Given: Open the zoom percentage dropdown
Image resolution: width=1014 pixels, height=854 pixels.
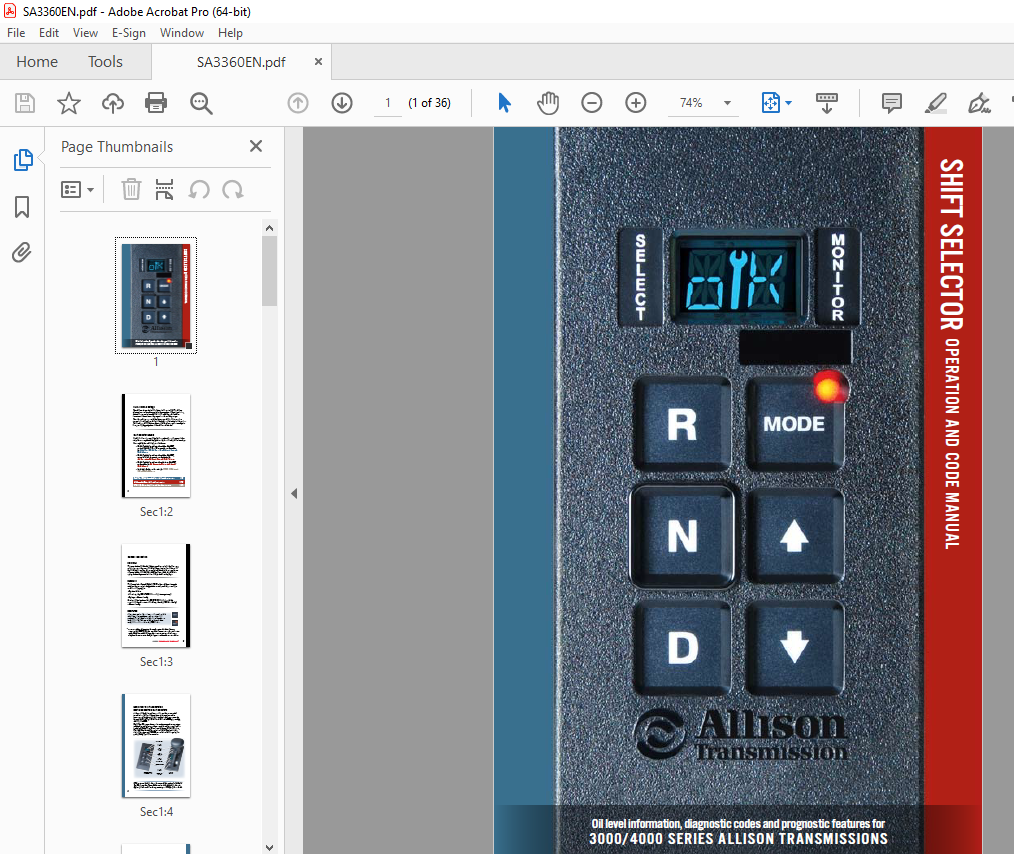Looking at the screenshot, I should click(727, 103).
